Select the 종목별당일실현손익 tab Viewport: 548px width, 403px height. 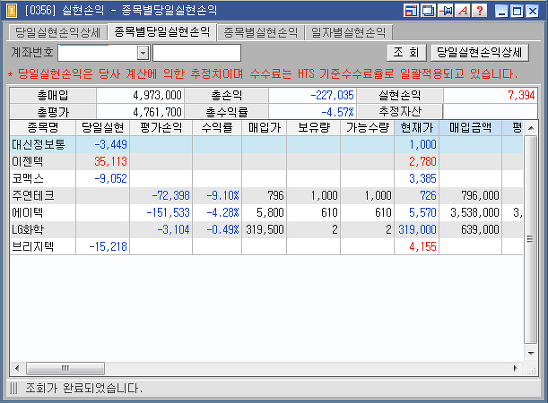162,32
